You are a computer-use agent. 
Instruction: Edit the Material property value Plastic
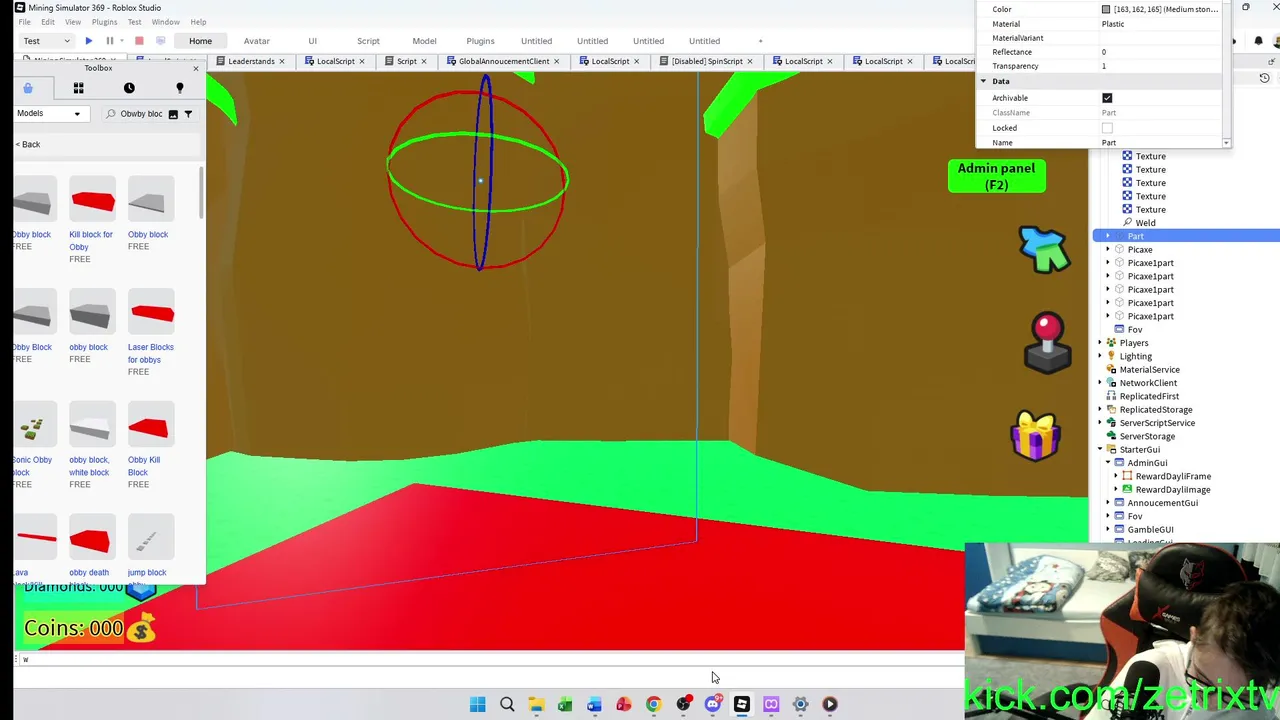click(x=1160, y=24)
